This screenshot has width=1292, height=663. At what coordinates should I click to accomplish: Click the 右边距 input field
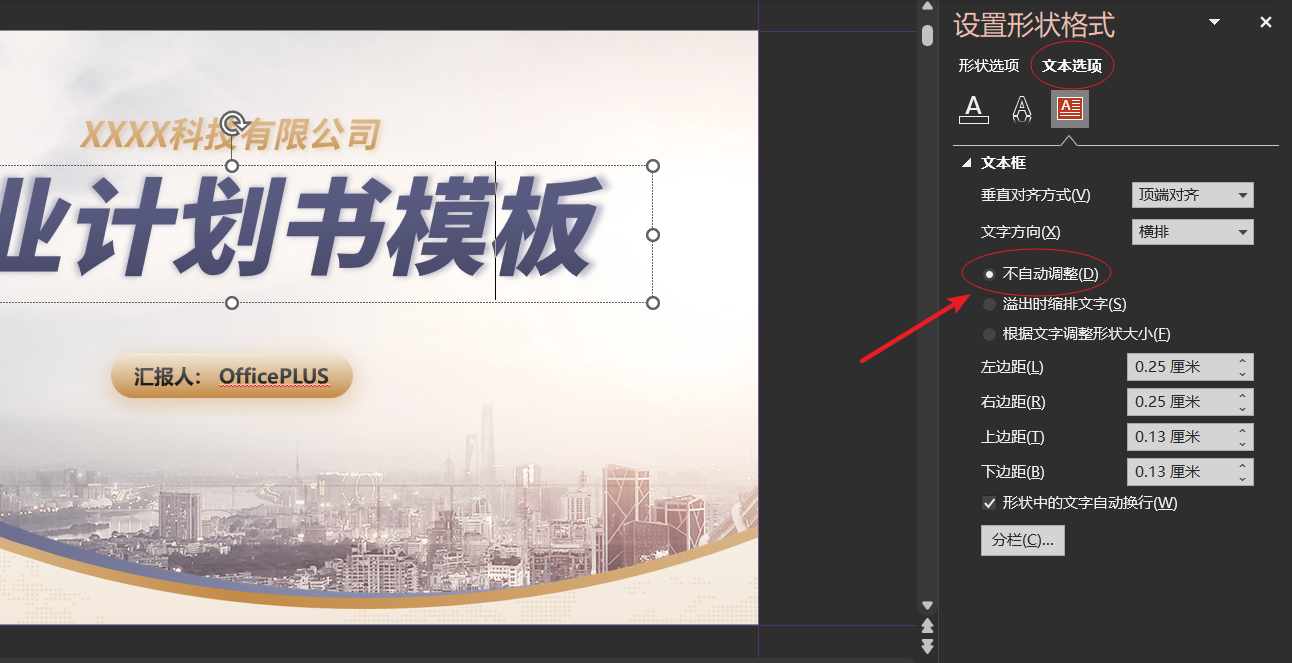coord(1179,402)
